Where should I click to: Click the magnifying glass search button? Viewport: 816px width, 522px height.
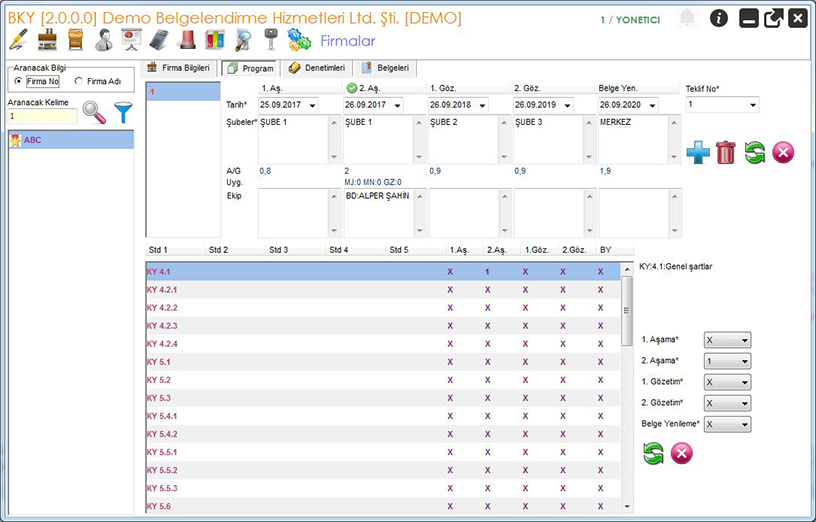point(94,112)
